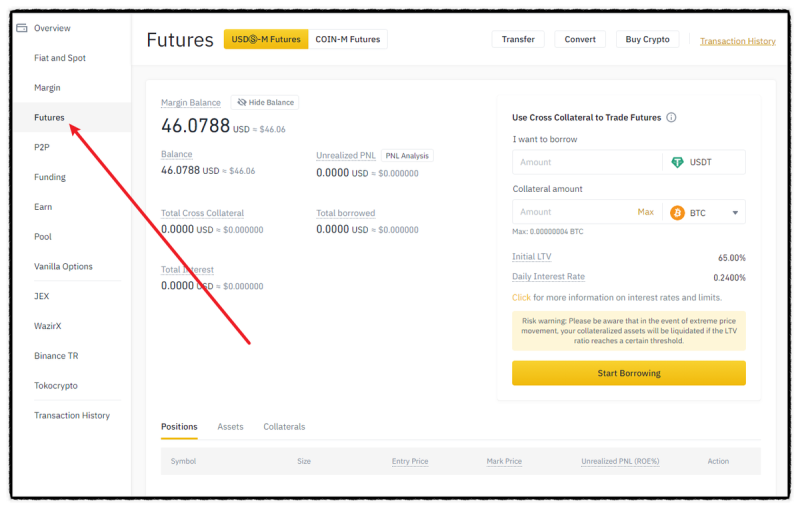Click the 65.00% Initial LTV value
Viewport: 800px width, 509px height.
[x=732, y=258]
